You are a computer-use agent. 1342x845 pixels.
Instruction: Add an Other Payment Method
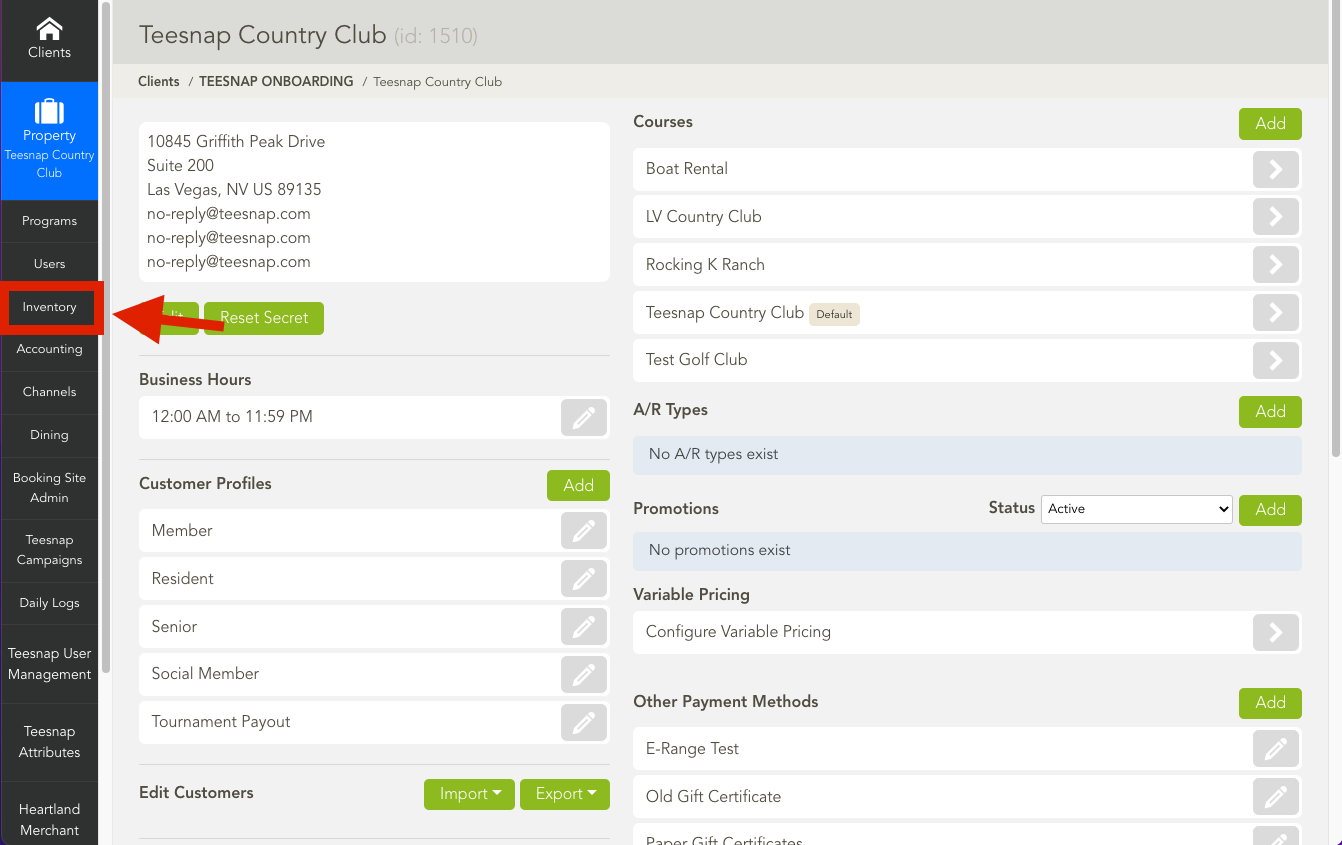[1270, 703]
